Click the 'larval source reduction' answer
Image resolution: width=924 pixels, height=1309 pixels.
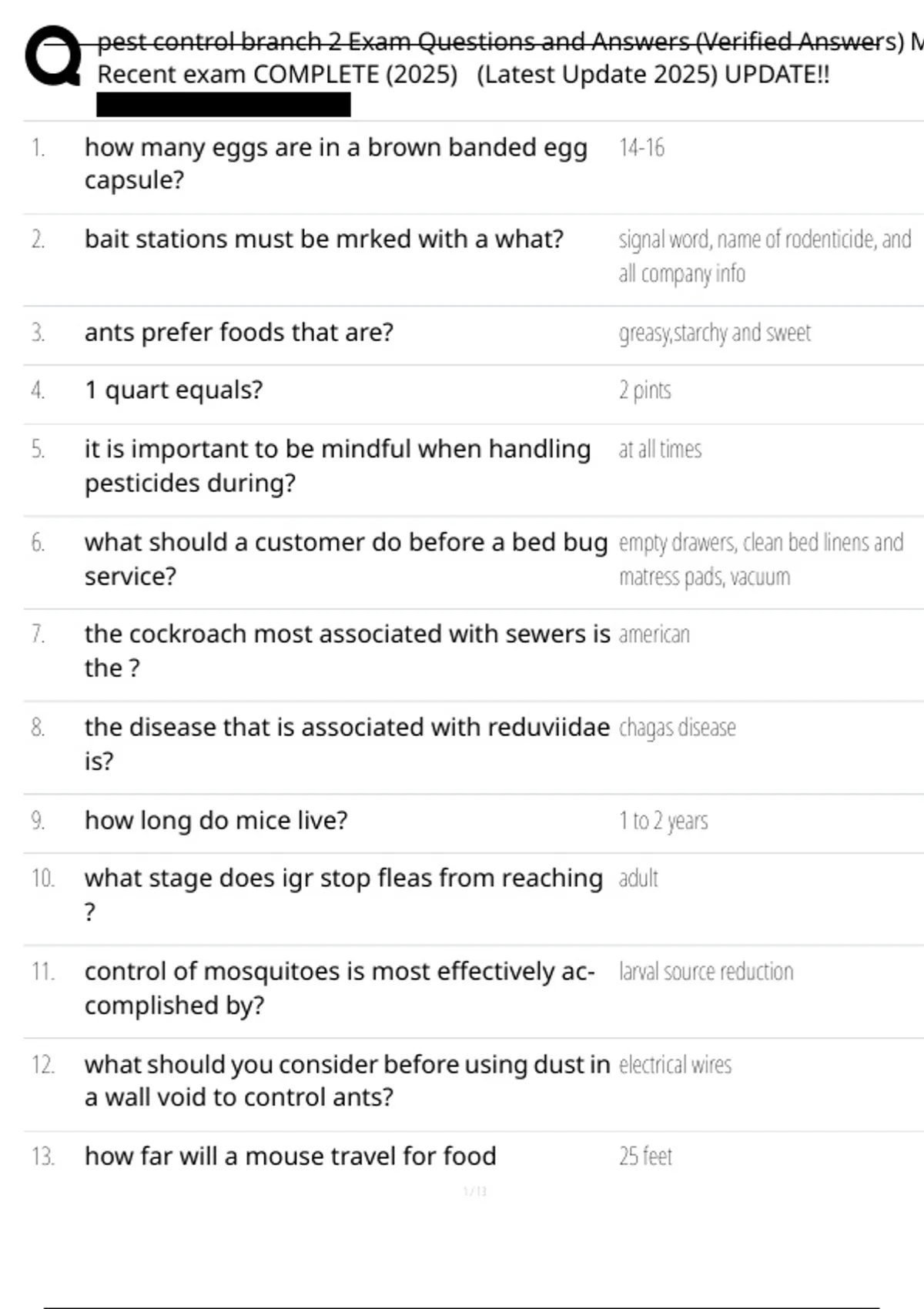tap(705, 972)
